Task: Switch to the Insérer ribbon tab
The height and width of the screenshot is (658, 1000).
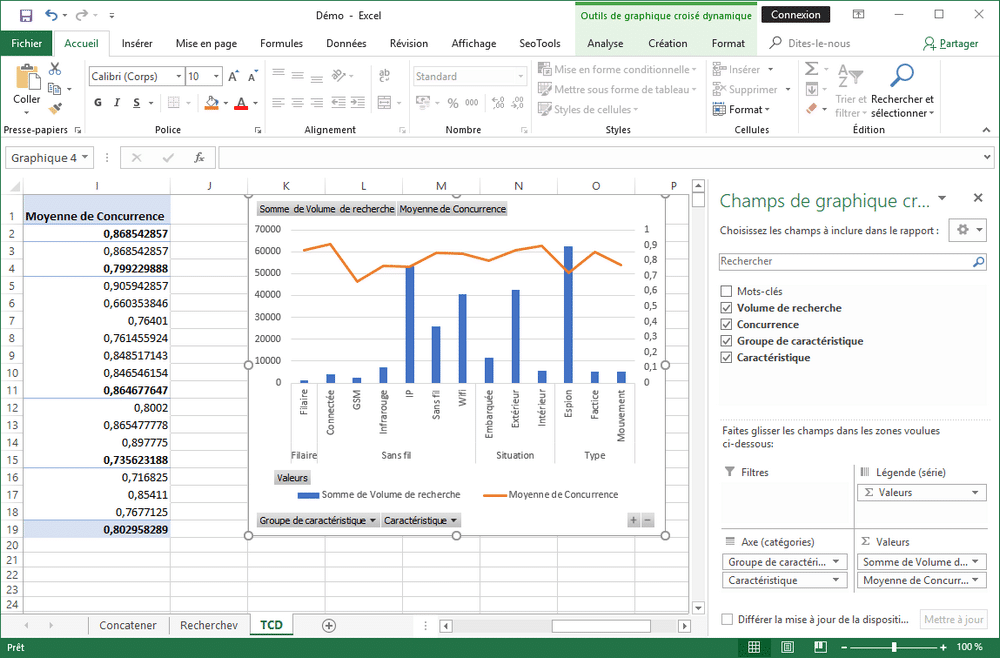Action: [137, 43]
